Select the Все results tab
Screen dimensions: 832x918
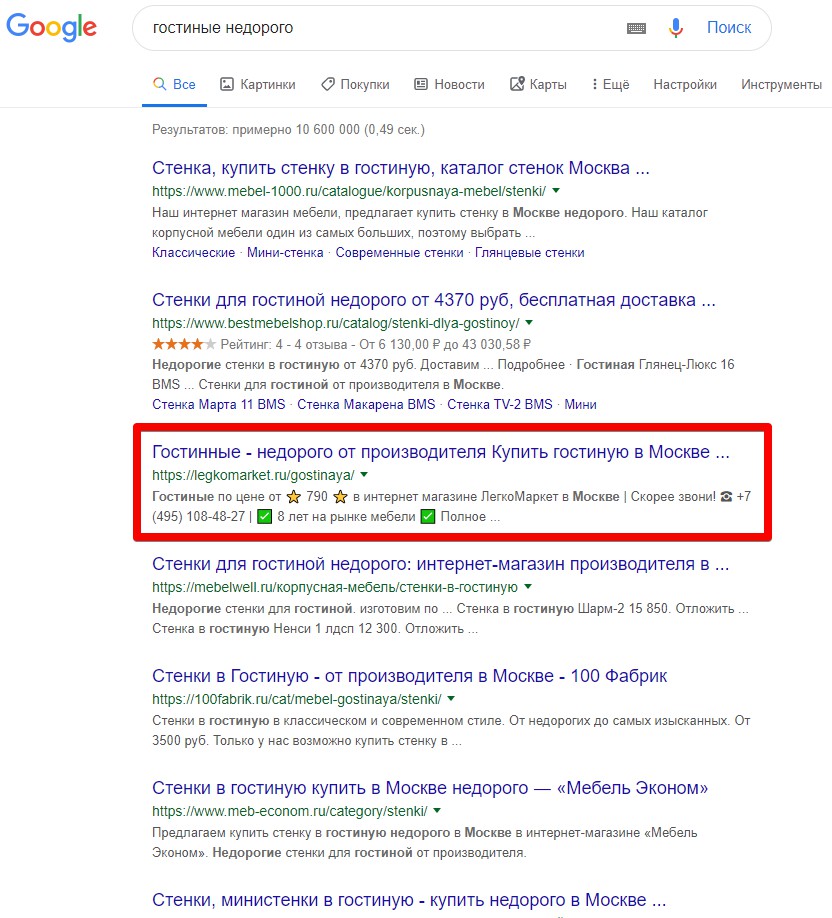pos(174,84)
